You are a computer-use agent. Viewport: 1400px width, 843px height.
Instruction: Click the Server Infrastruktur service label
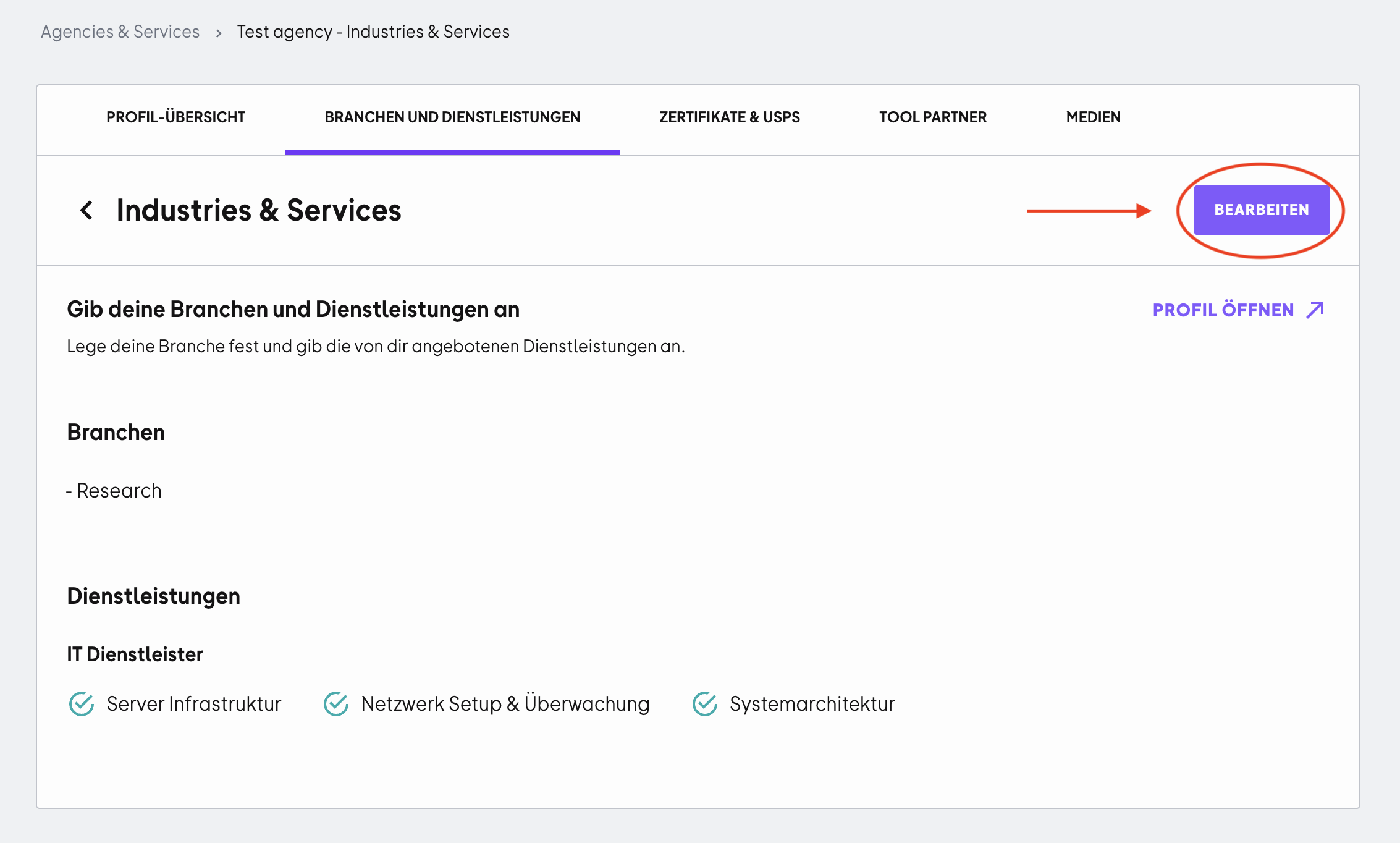click(194, 704)
